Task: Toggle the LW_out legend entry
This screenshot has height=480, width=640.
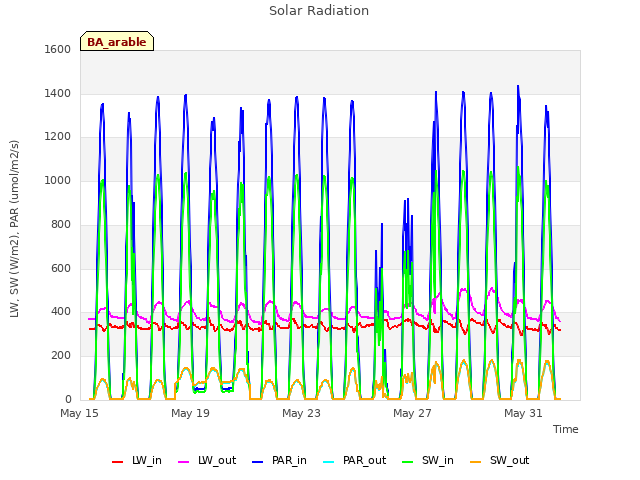Action: point(207,461)
